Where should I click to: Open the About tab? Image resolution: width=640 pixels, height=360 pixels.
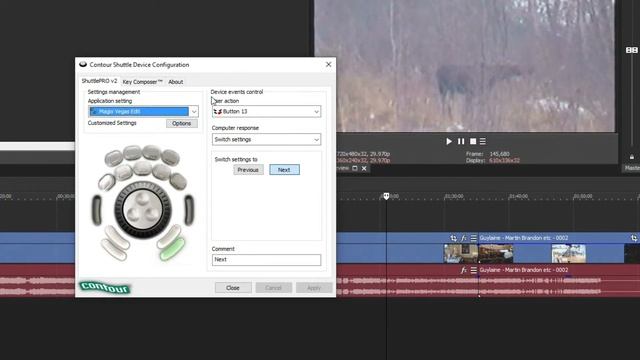176,82
